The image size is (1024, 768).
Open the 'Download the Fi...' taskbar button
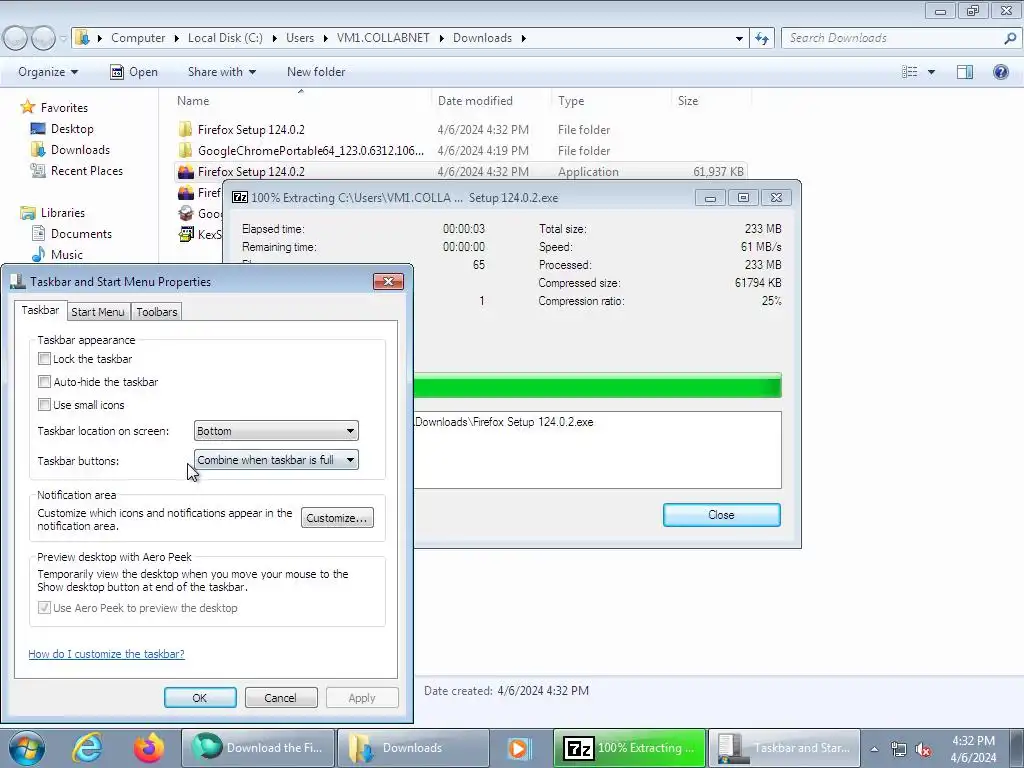(258, 748)
